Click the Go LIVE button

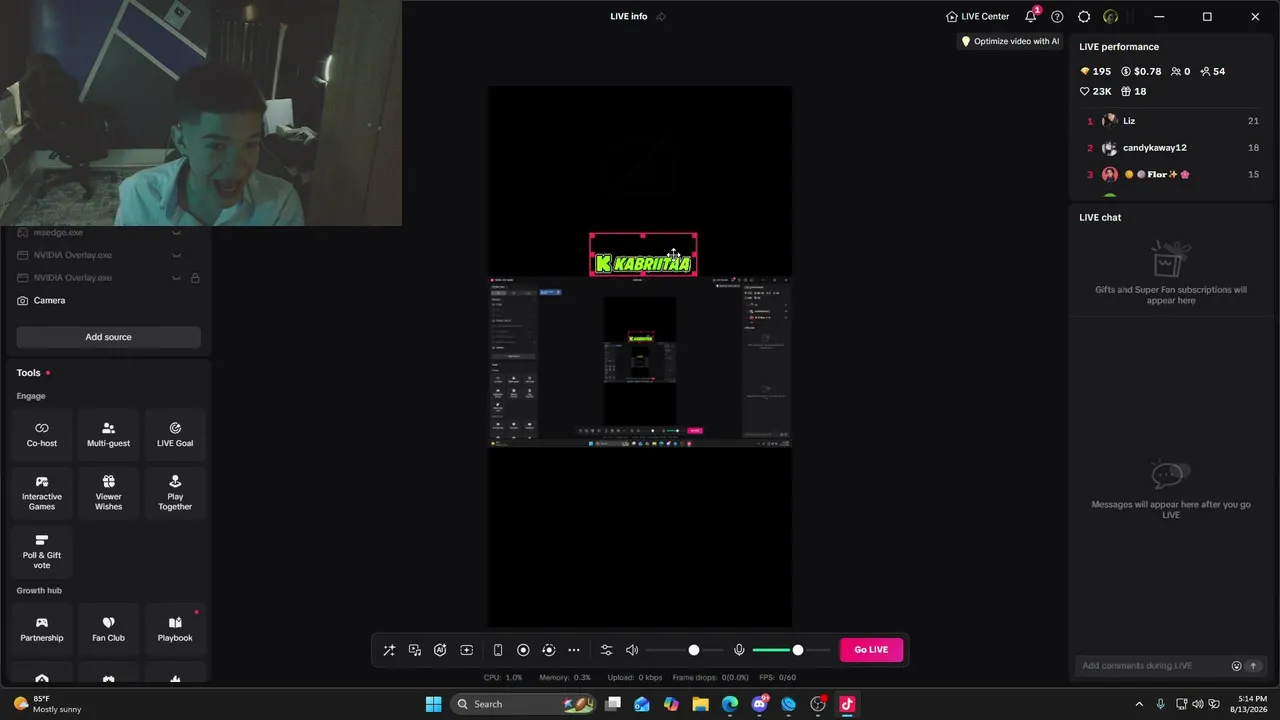pos(871,650)
